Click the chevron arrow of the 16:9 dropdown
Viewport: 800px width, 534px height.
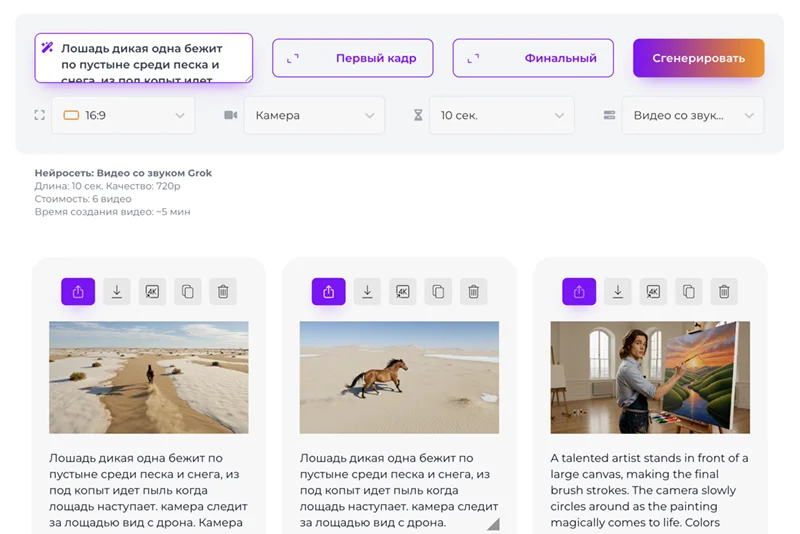(x=180, y=116)
